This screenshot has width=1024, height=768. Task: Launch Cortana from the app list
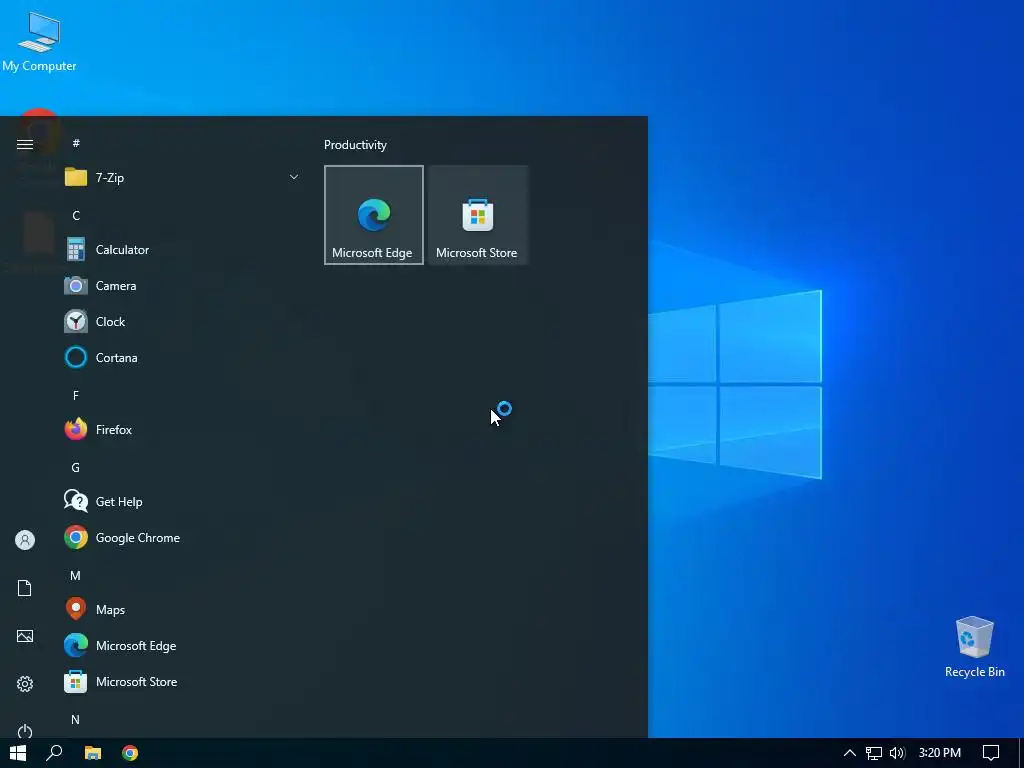click(x=182, y=357)
